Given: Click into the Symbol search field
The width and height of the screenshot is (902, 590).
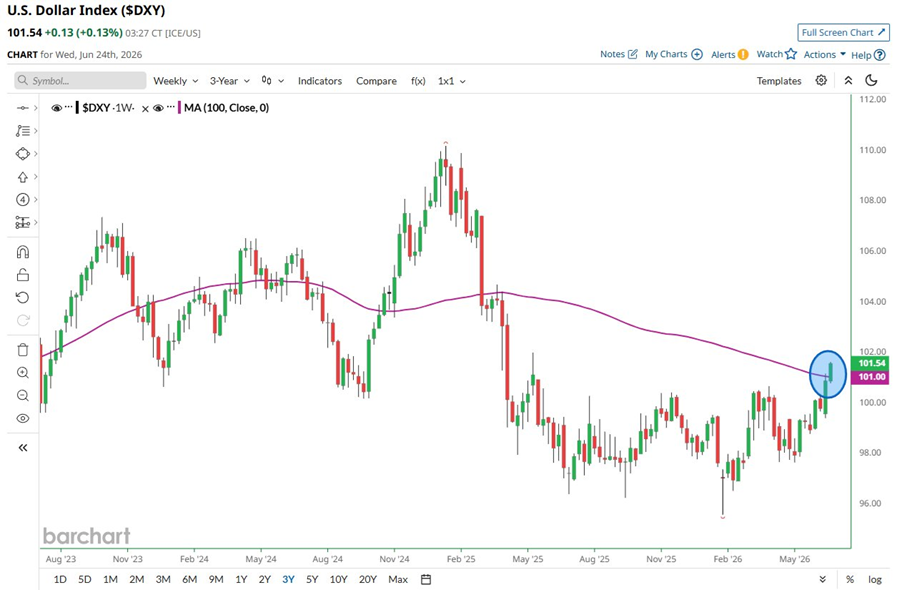Looking at the screenshot, I should click(x=80, y=81).
